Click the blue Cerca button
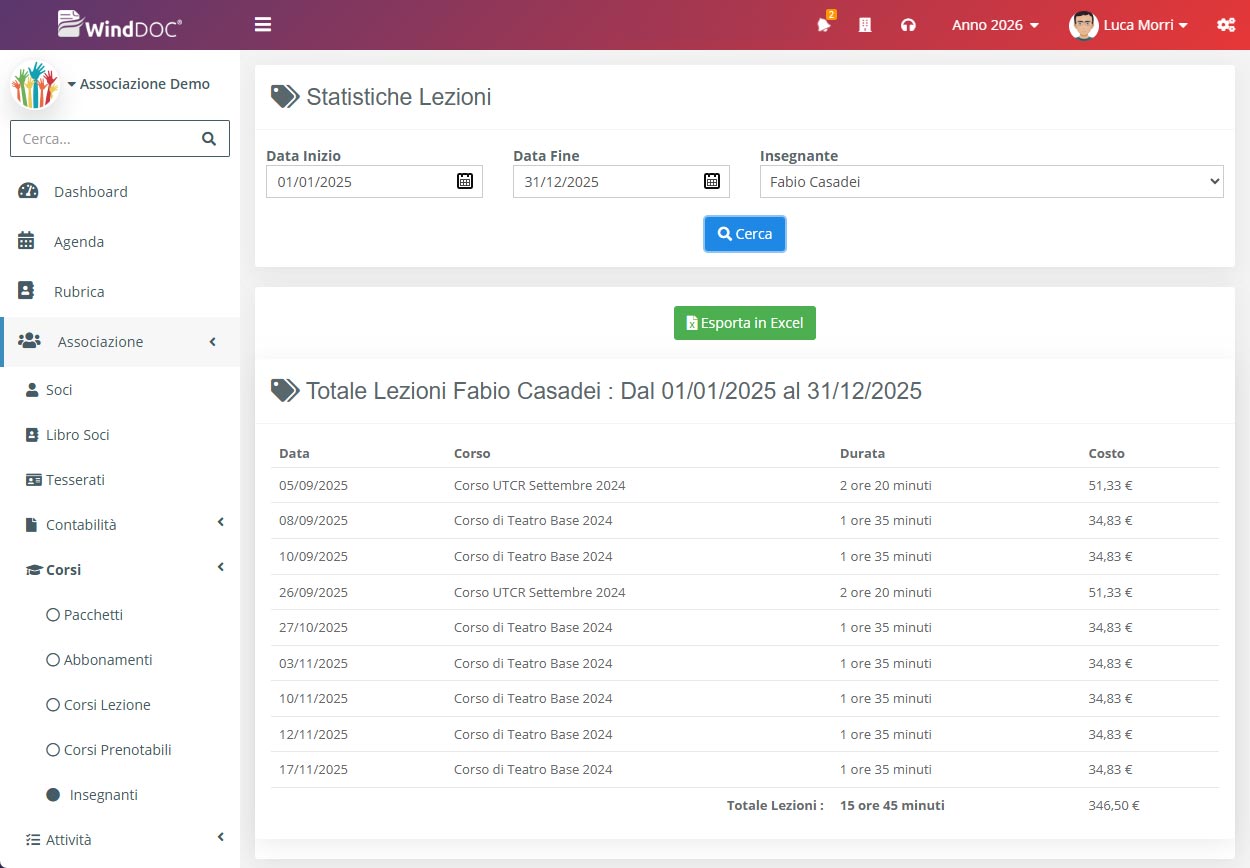Image resolution: width=1250 pixels, height=868 pixels. pos(745,234)
